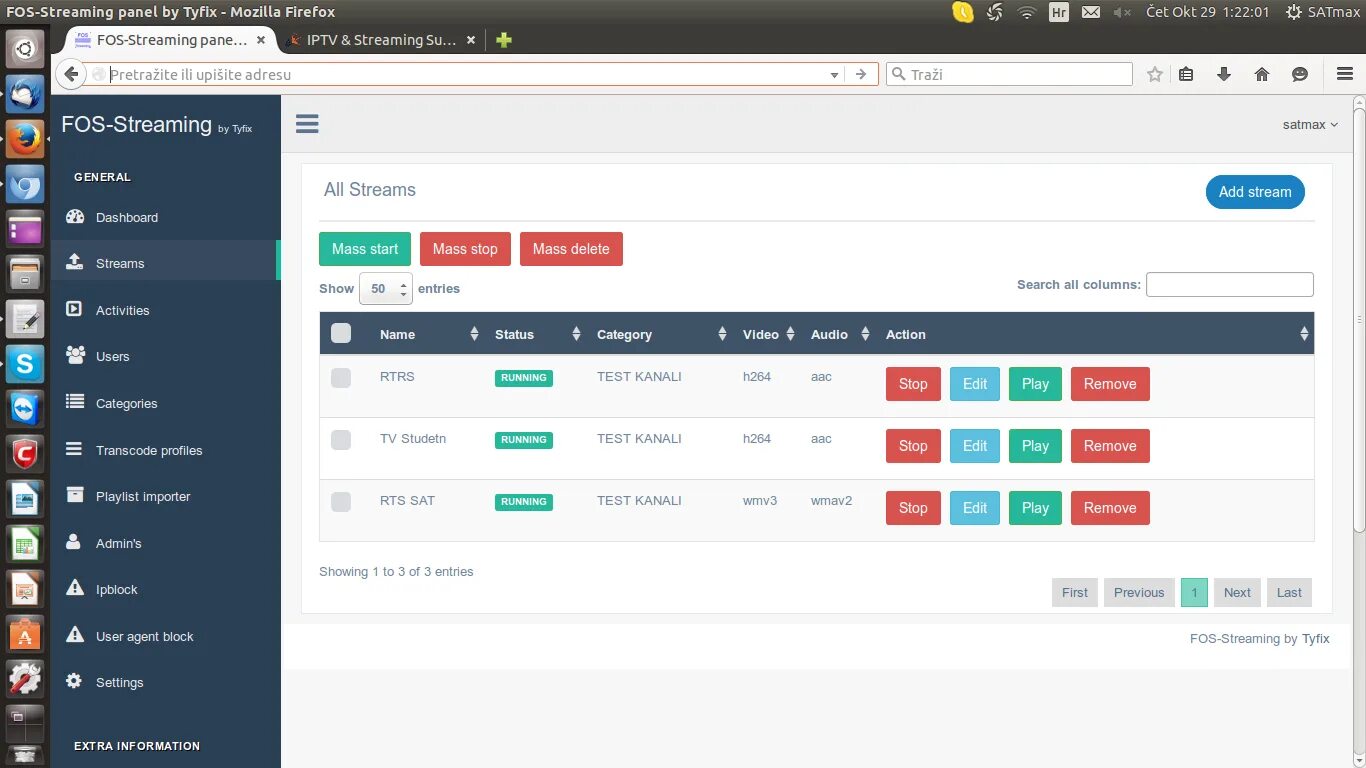The image size is (1366, 768).
Task: Focus the Firefox Traži search box
Action: pos(1009,74)
